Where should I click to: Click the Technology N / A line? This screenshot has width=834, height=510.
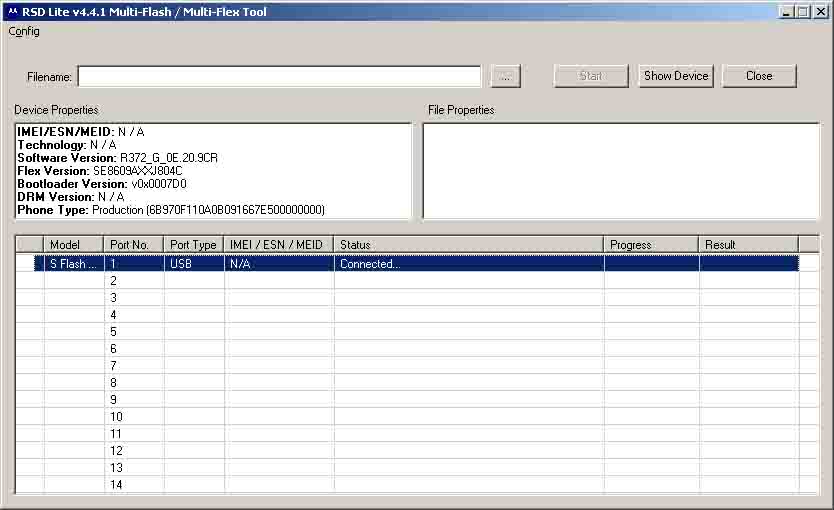pos(66,145)
